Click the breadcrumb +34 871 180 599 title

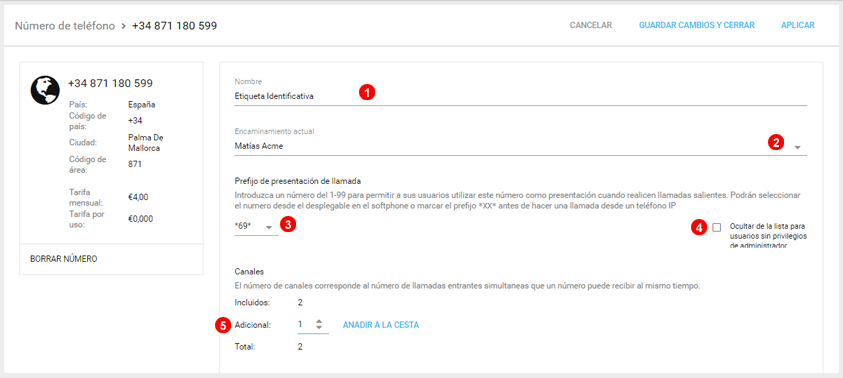click(x=175, y=25)
